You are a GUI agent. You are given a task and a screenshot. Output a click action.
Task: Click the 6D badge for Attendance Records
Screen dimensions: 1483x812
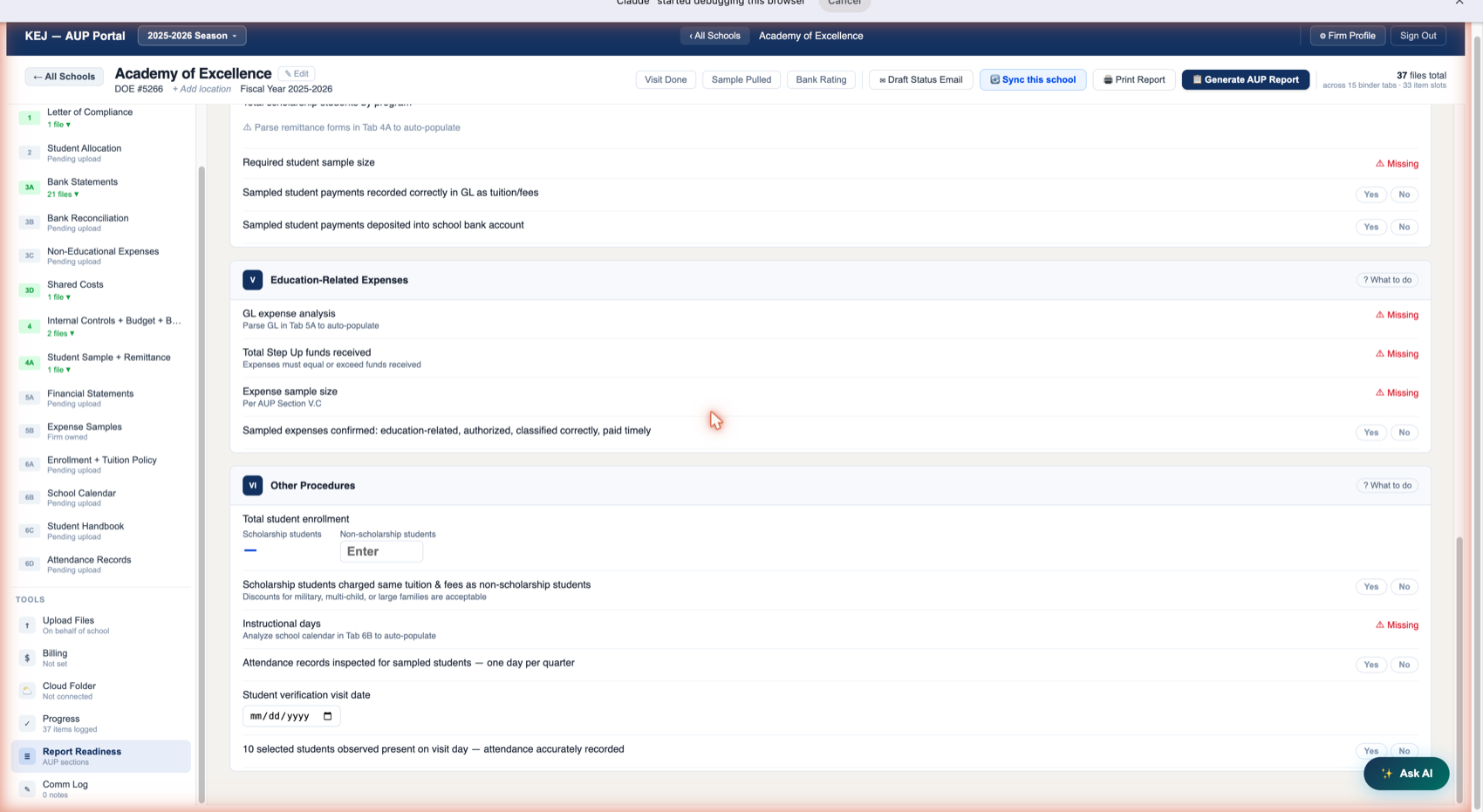pyautogui.click(x=29, y=564)
